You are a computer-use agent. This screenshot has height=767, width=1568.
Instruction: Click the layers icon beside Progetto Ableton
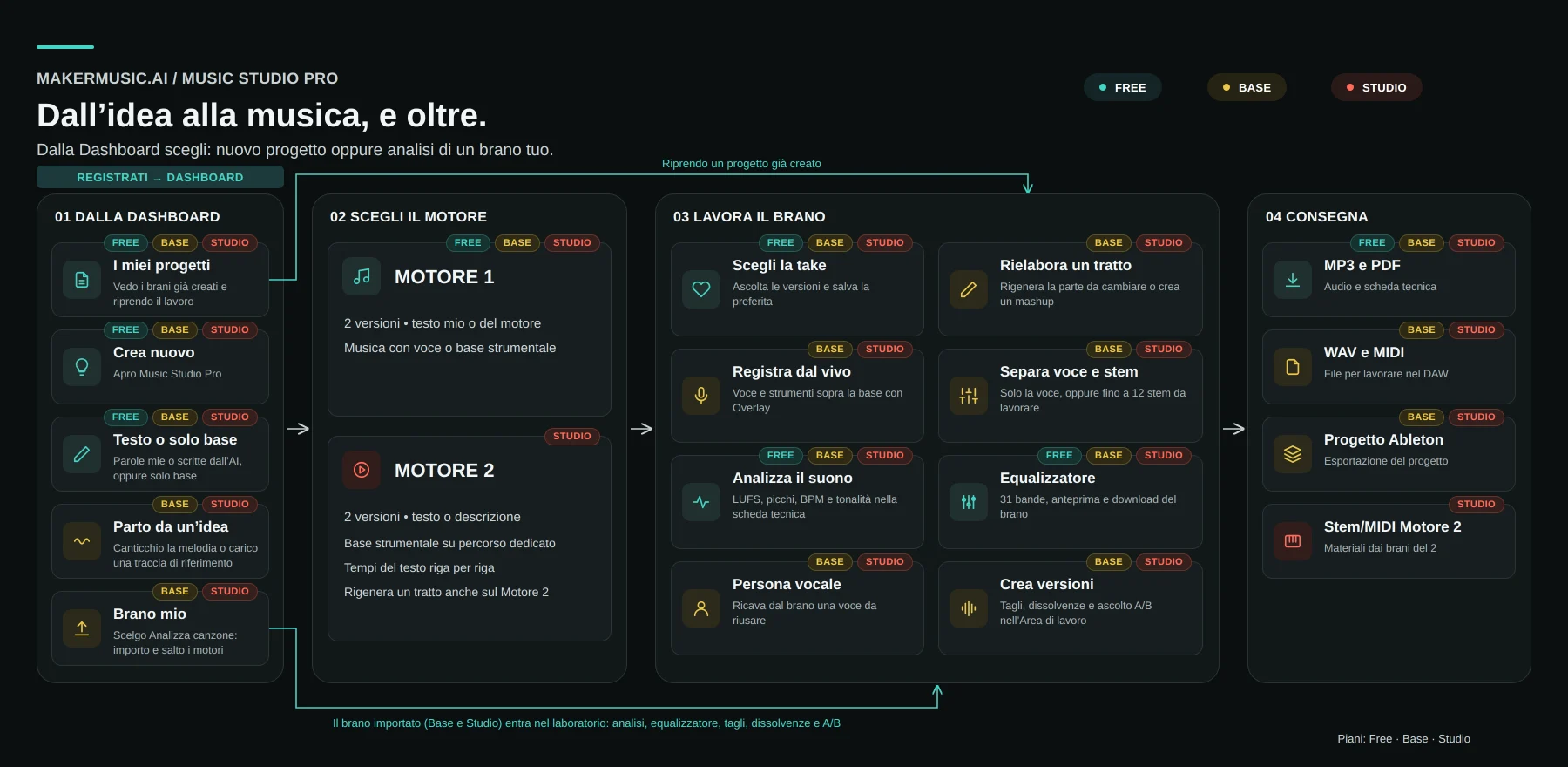[1293, 454]
